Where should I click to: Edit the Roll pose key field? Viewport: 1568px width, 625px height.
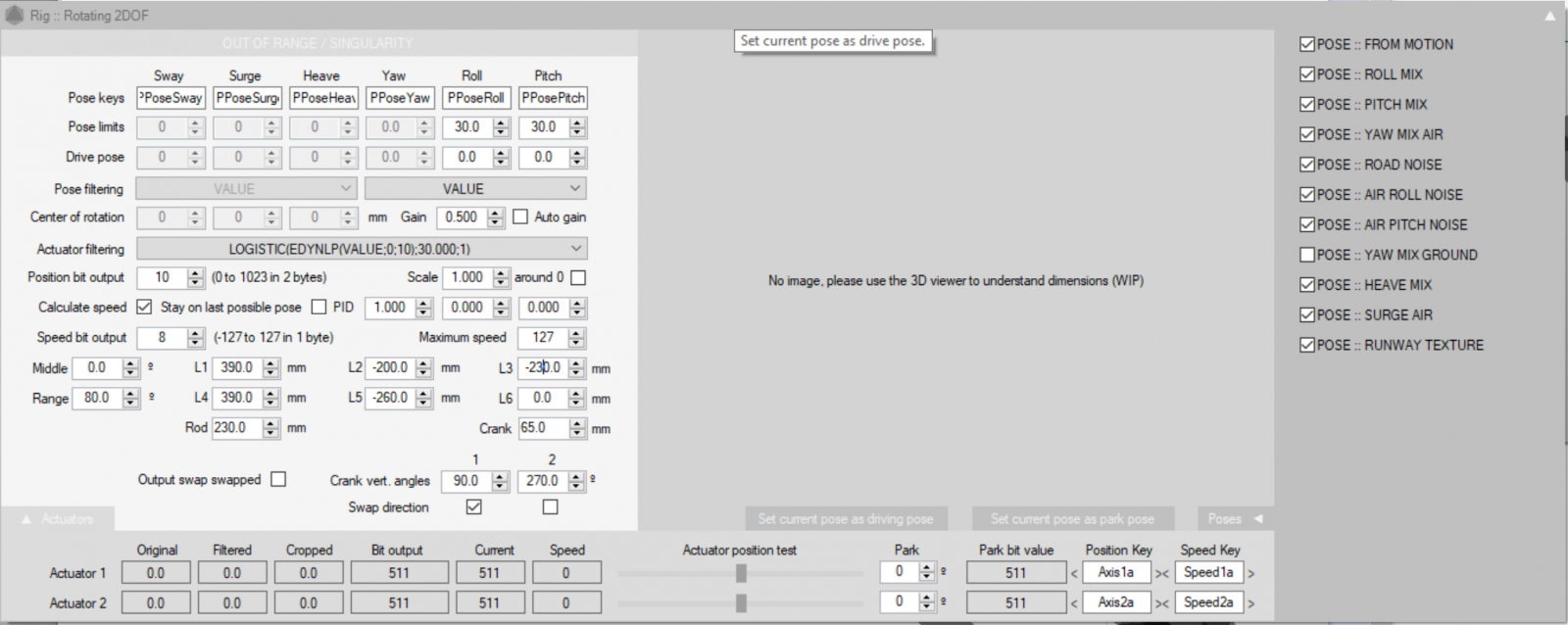pyautogui.click(x=475, y=98)
